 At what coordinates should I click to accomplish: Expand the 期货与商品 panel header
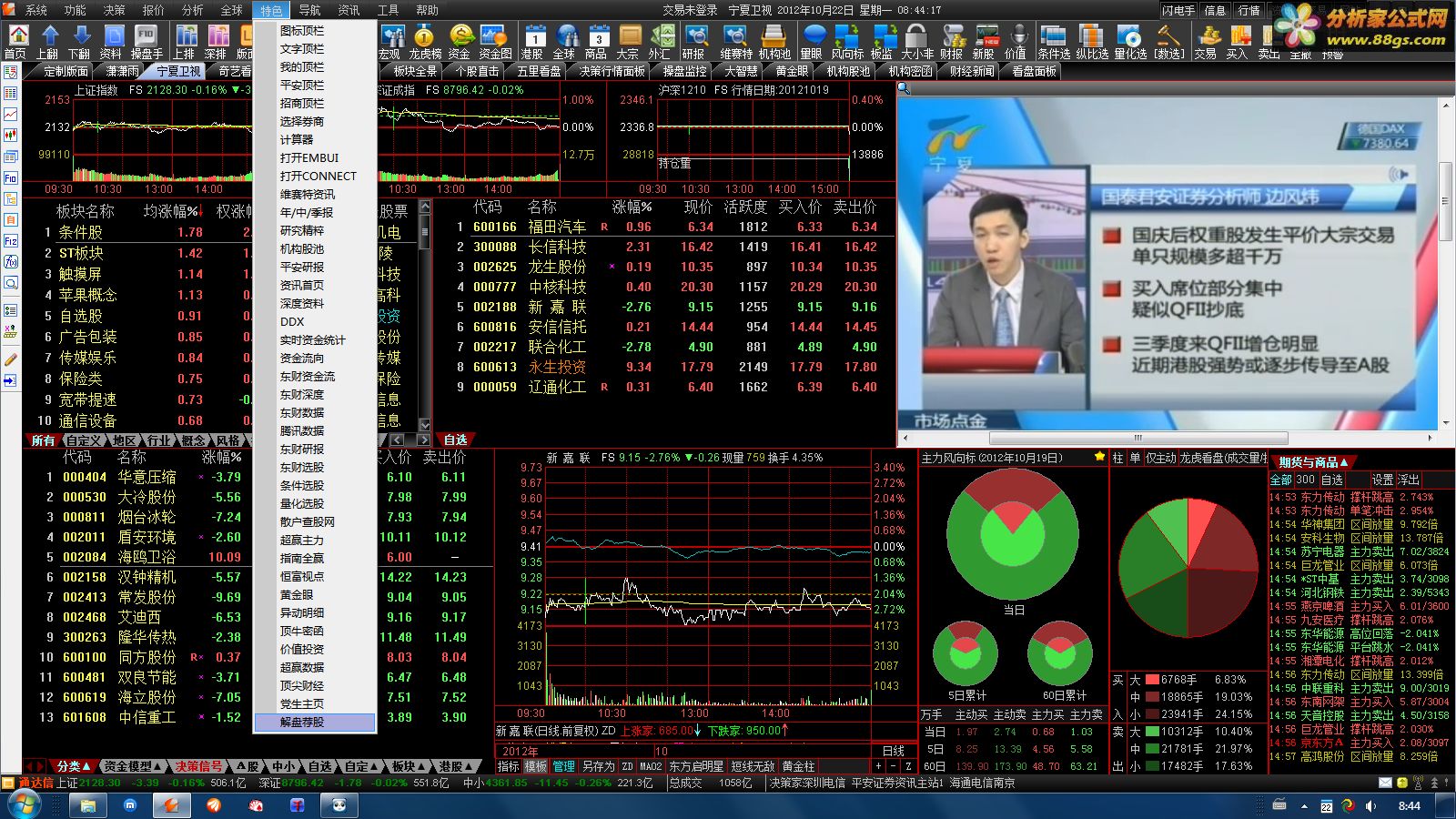pos(1312,462)
